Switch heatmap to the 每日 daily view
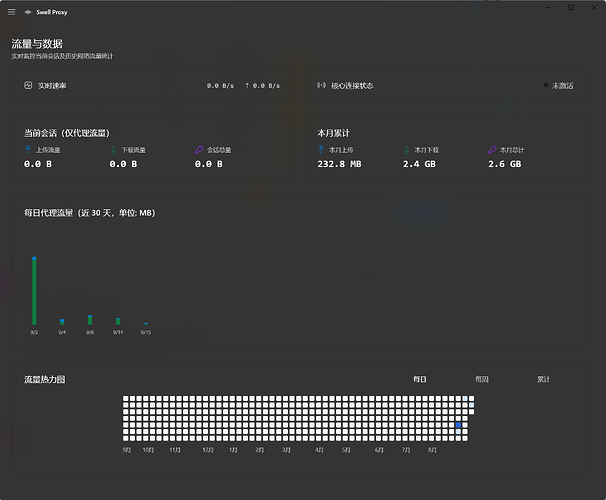 coord(420,379)
